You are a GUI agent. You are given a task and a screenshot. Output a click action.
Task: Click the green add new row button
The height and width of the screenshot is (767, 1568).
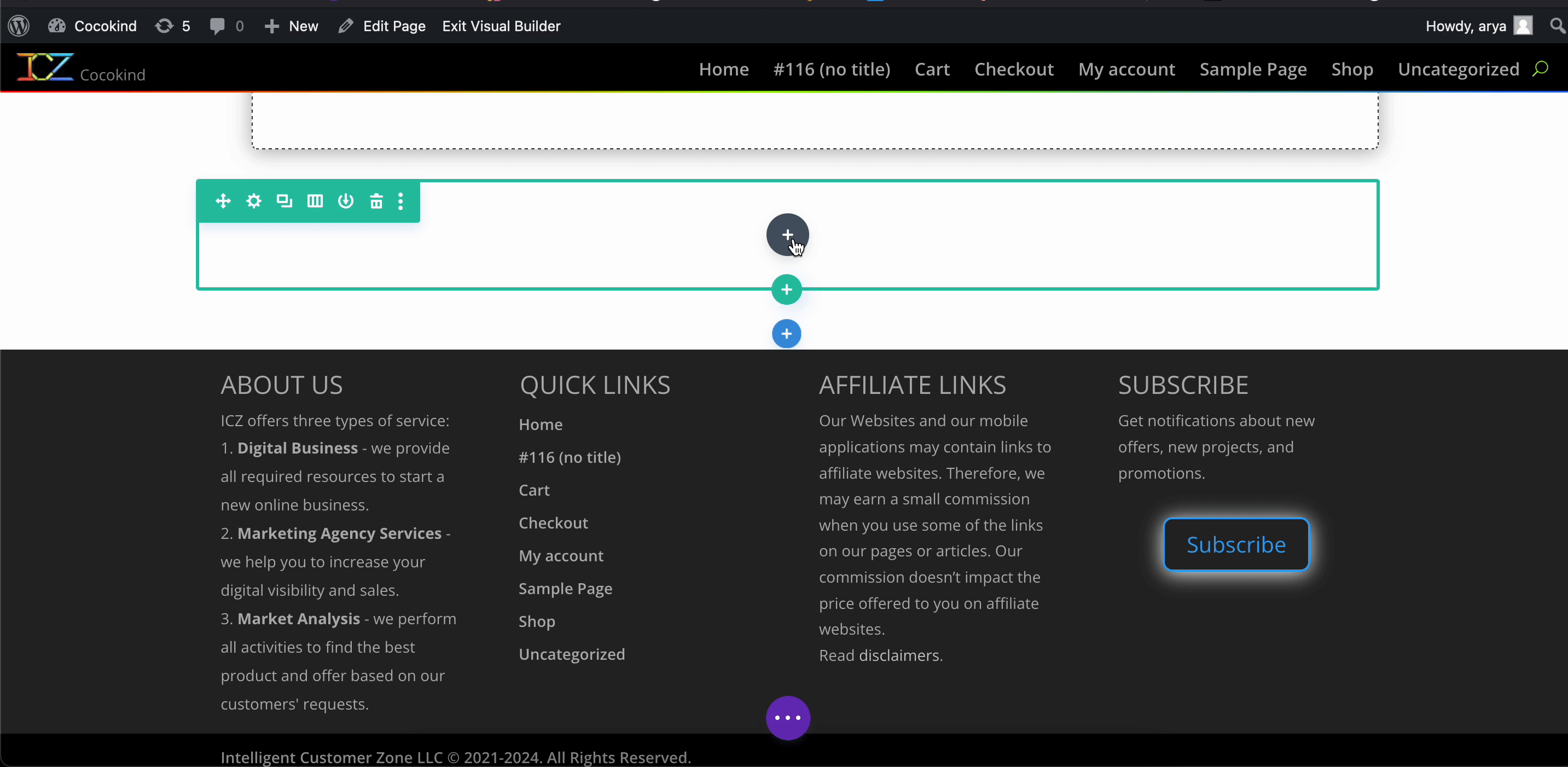coord(786,290)
